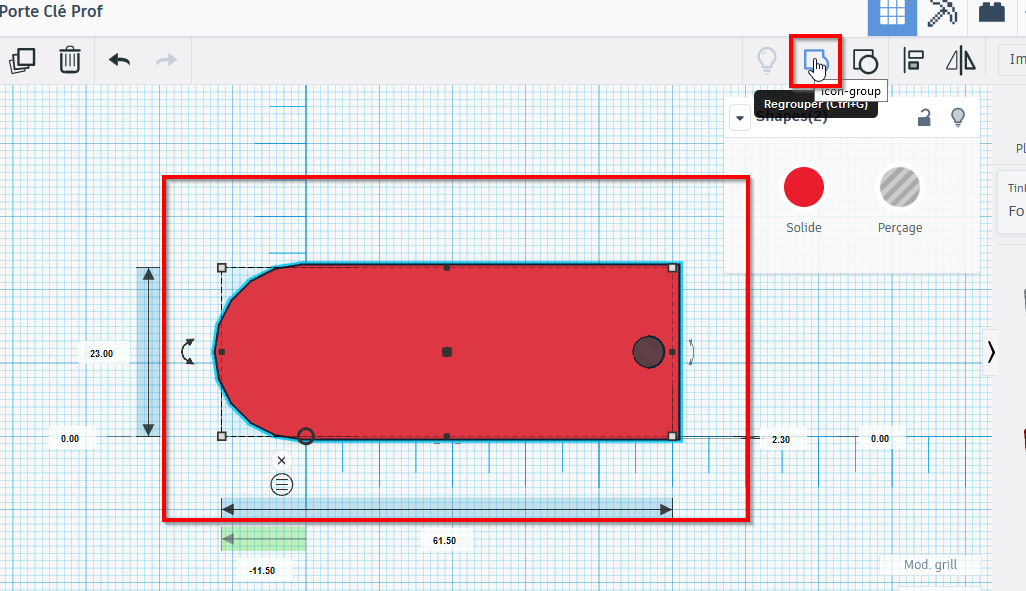Open the Bricks view

pyautogui.click(x=991, y=13)
